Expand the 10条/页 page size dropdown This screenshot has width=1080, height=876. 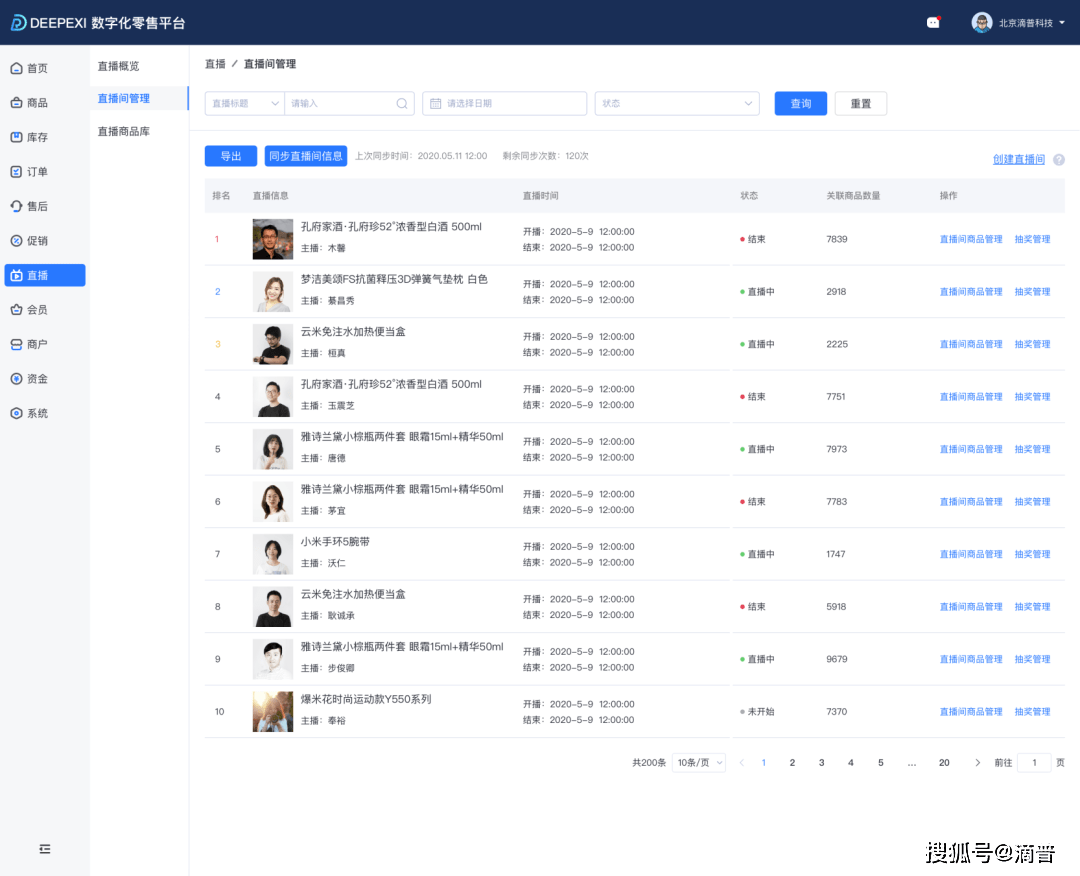pos(698,763)
